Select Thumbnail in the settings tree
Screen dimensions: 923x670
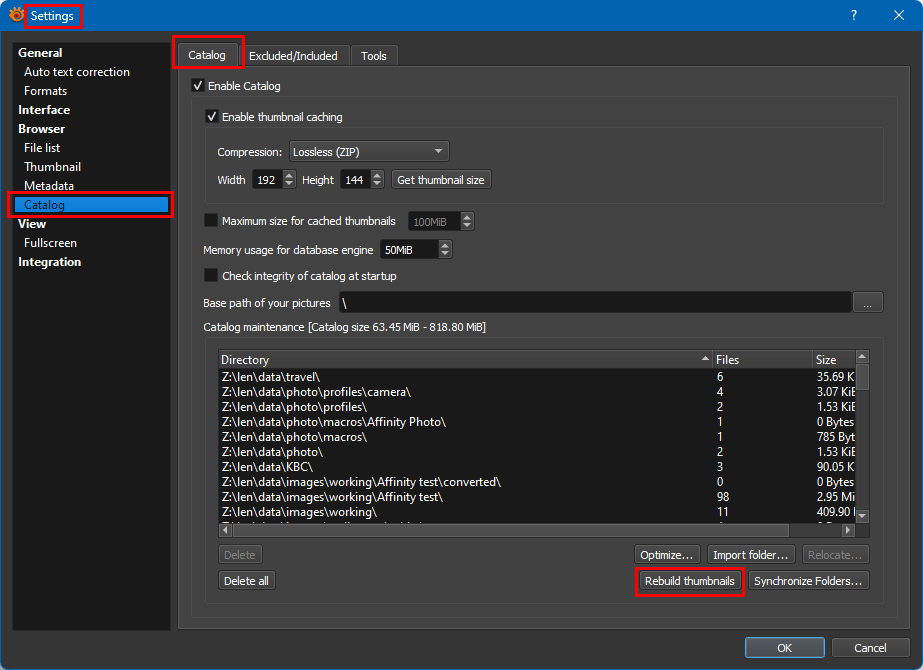click(x=52, y=167)
